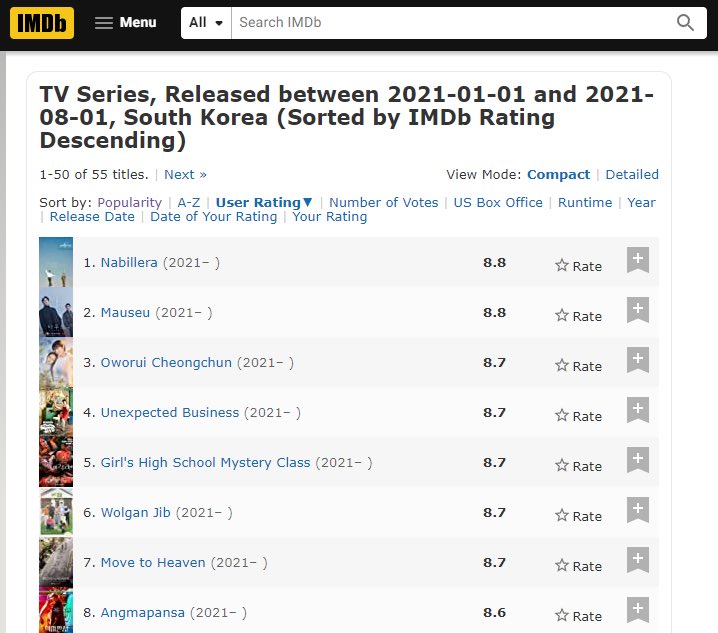
Task: Click the Wolgan Jib poster thumbnail
Action: pyautogui.click(x=56, y=512)
